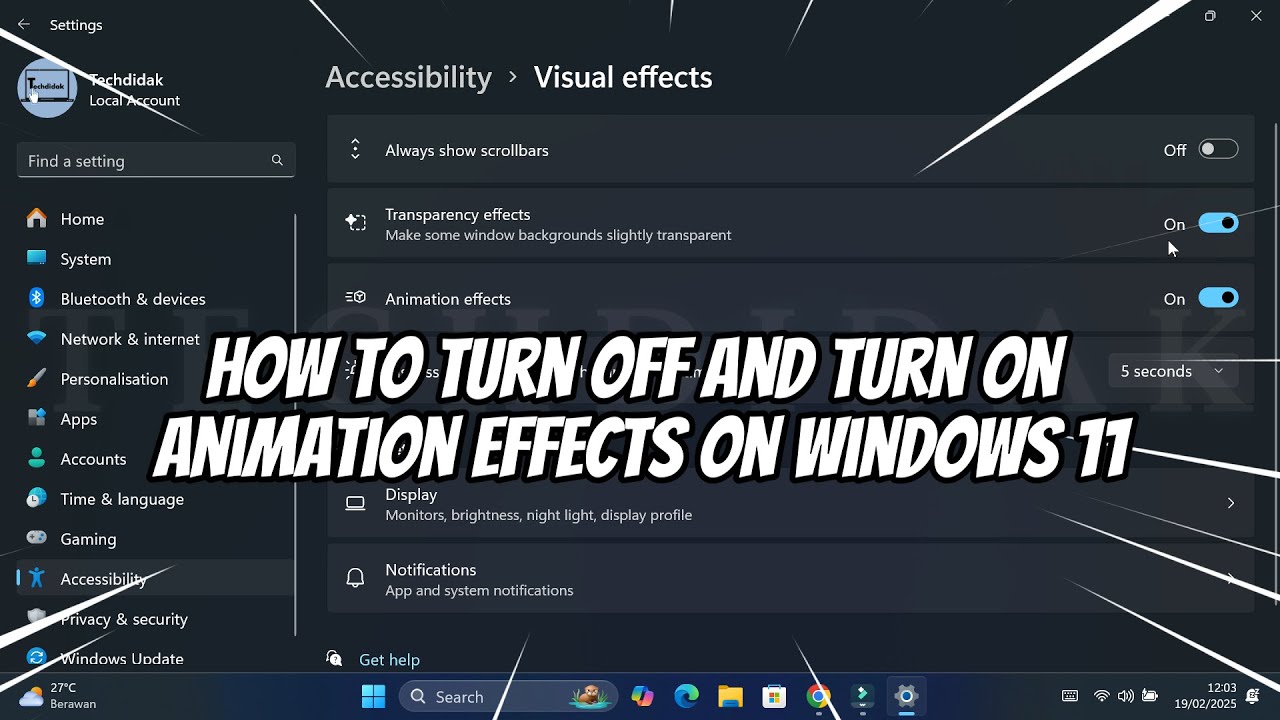Launch Microsoft Edge from taskbar

[x=686, y=697]
